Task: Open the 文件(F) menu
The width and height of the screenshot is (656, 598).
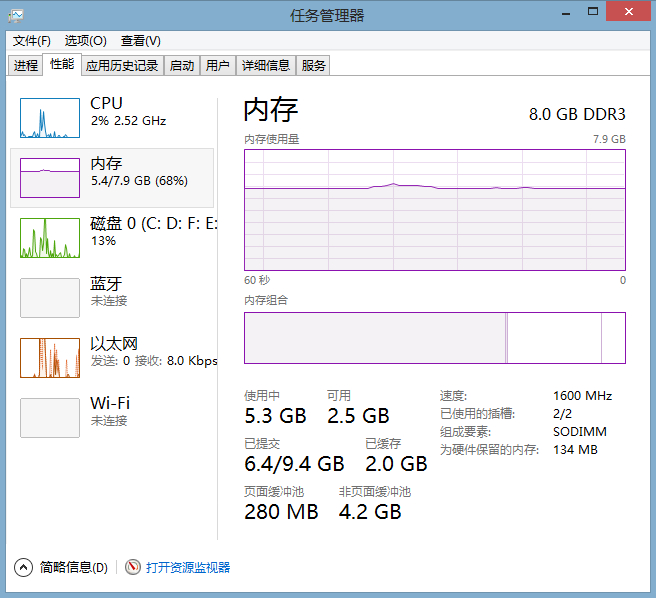Action: (31, 41)
